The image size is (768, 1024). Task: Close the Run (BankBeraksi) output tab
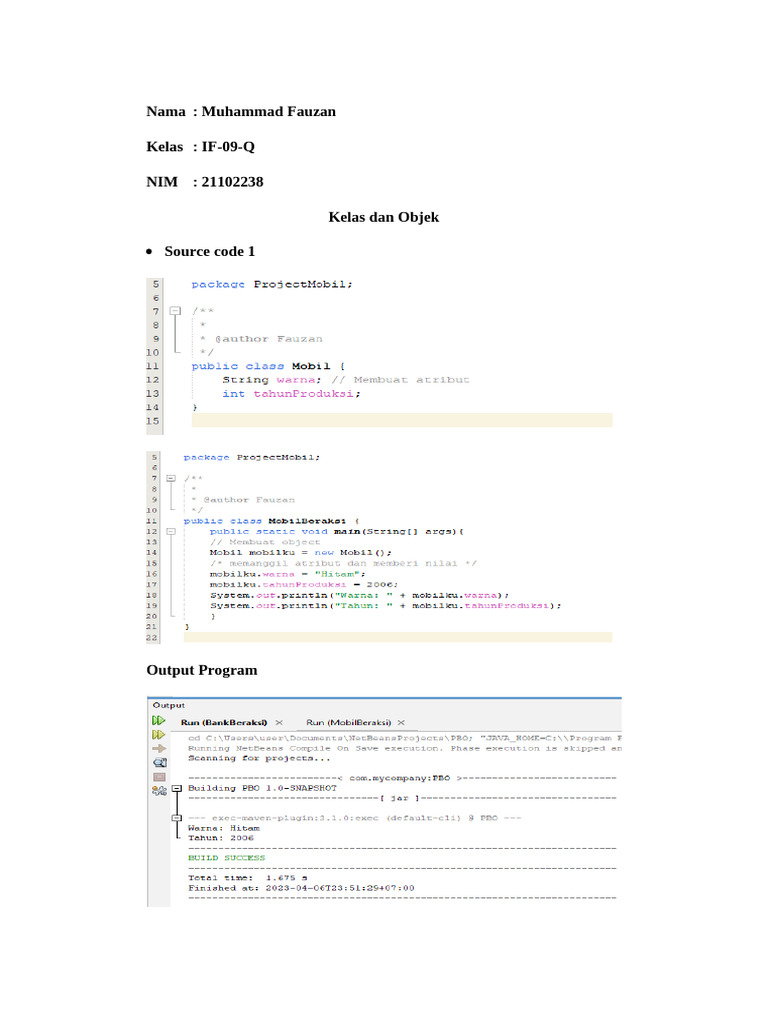pos(280,721)
